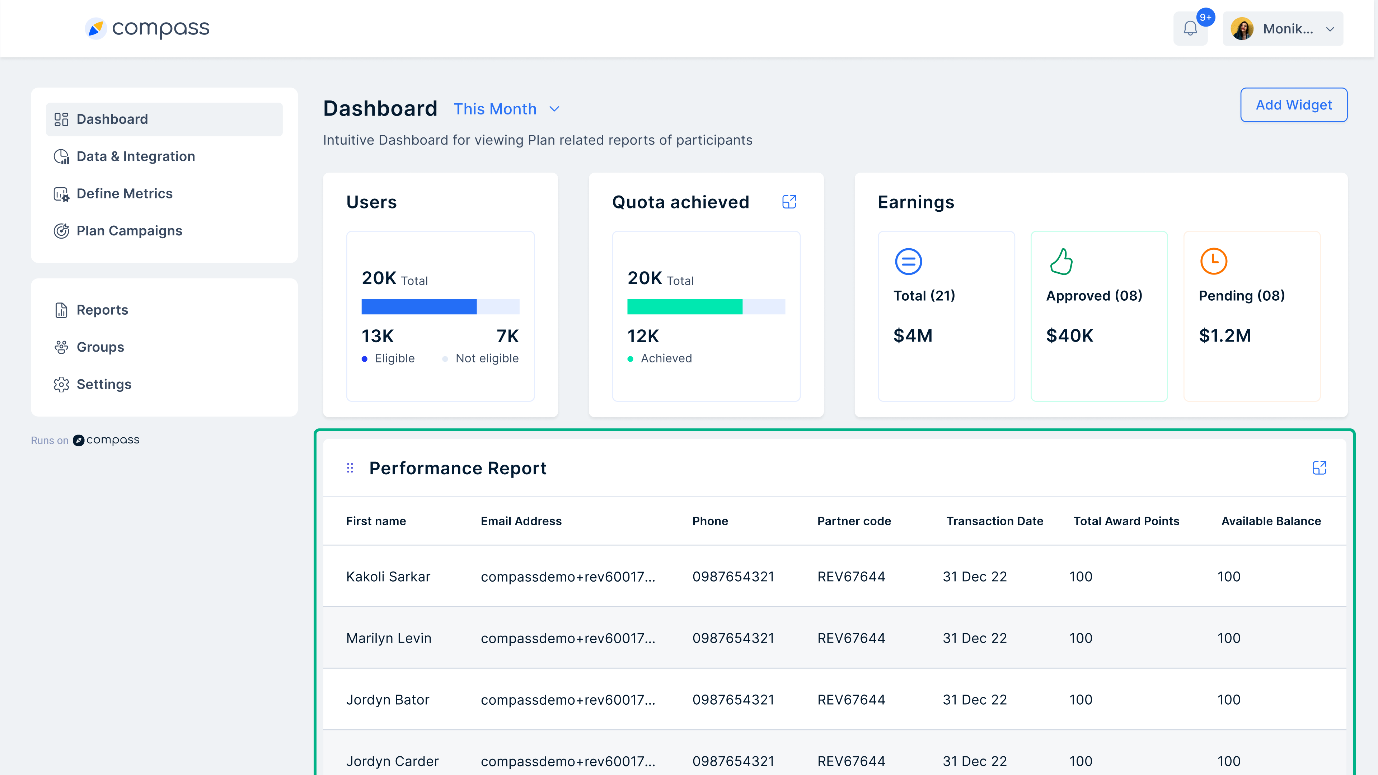Screen dimensions: 1378x775
Task: Switch to the Dashboard menu item
Action: pos(110,118)
